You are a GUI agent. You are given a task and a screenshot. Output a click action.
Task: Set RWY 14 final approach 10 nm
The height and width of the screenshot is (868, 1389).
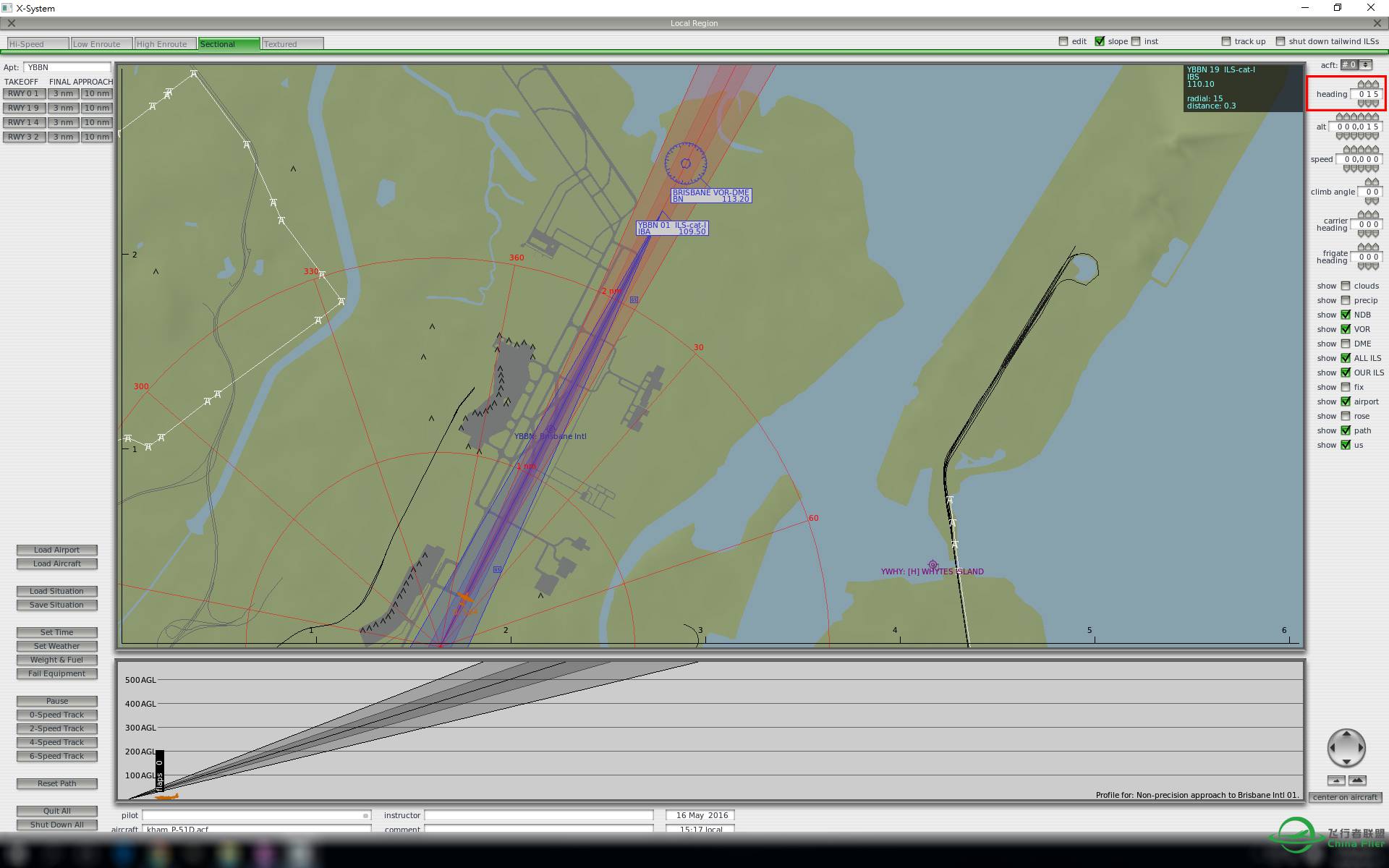(96, 122)
